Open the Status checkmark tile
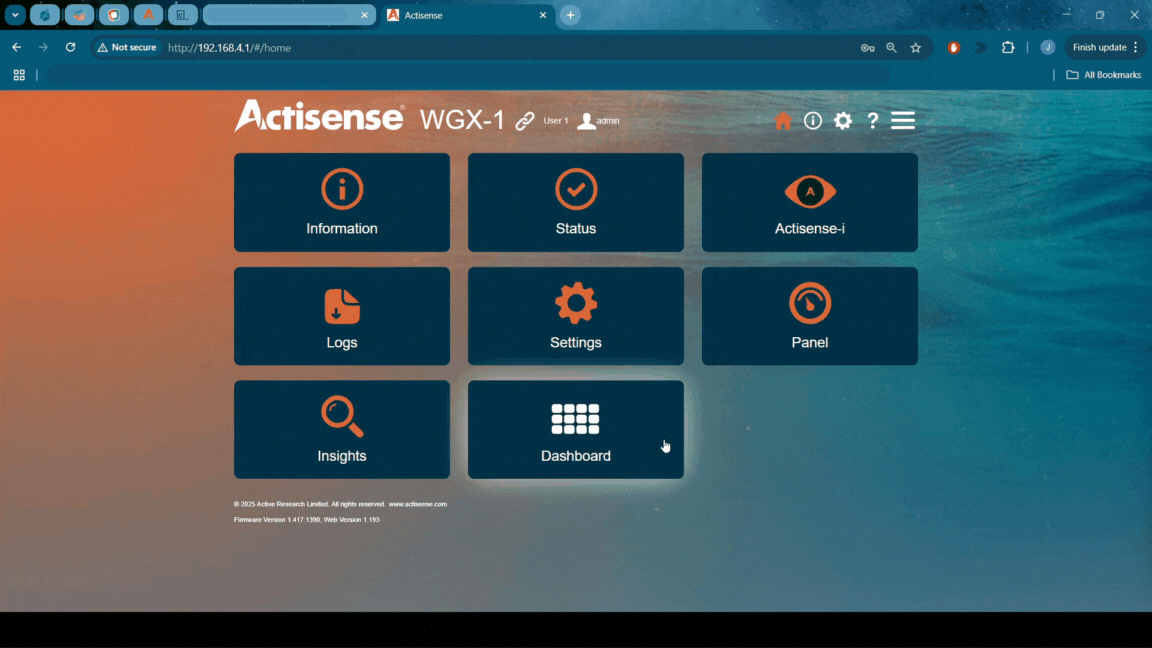1152x648 pixels. pos(576,202)
